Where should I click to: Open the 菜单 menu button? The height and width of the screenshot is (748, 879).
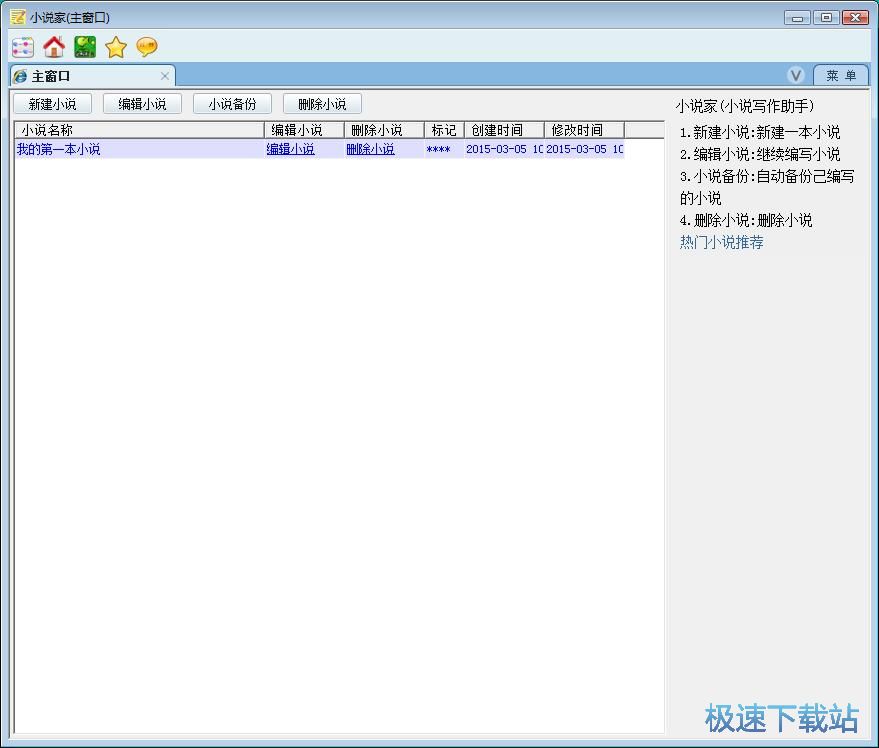pyautogui.click(x=841, y=76)
